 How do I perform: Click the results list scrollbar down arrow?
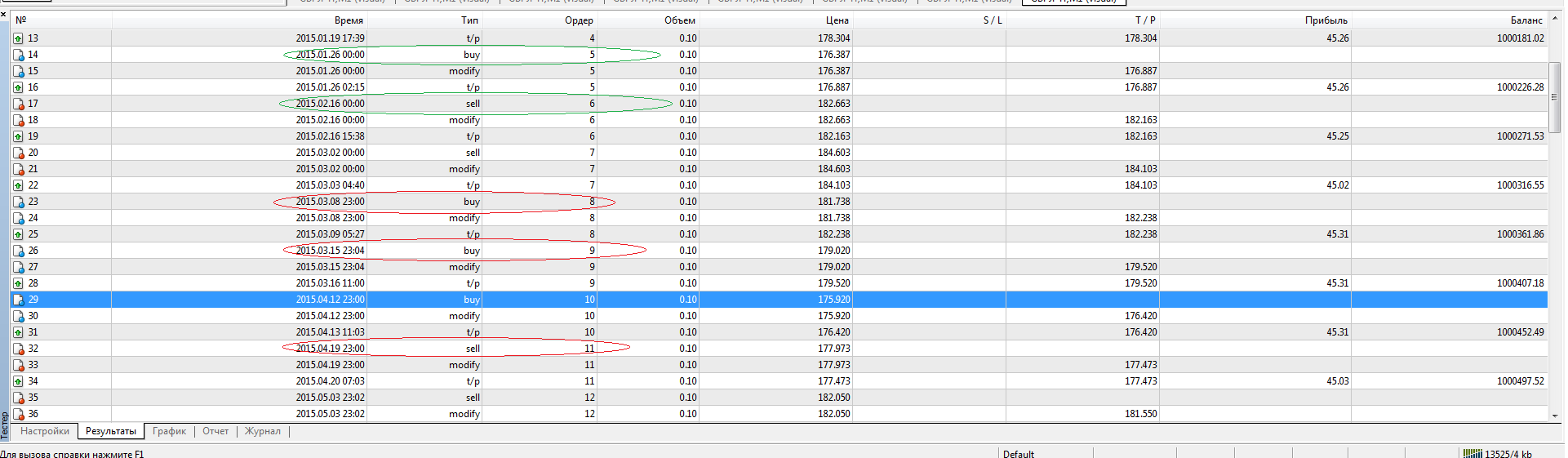coord(1555,416)
